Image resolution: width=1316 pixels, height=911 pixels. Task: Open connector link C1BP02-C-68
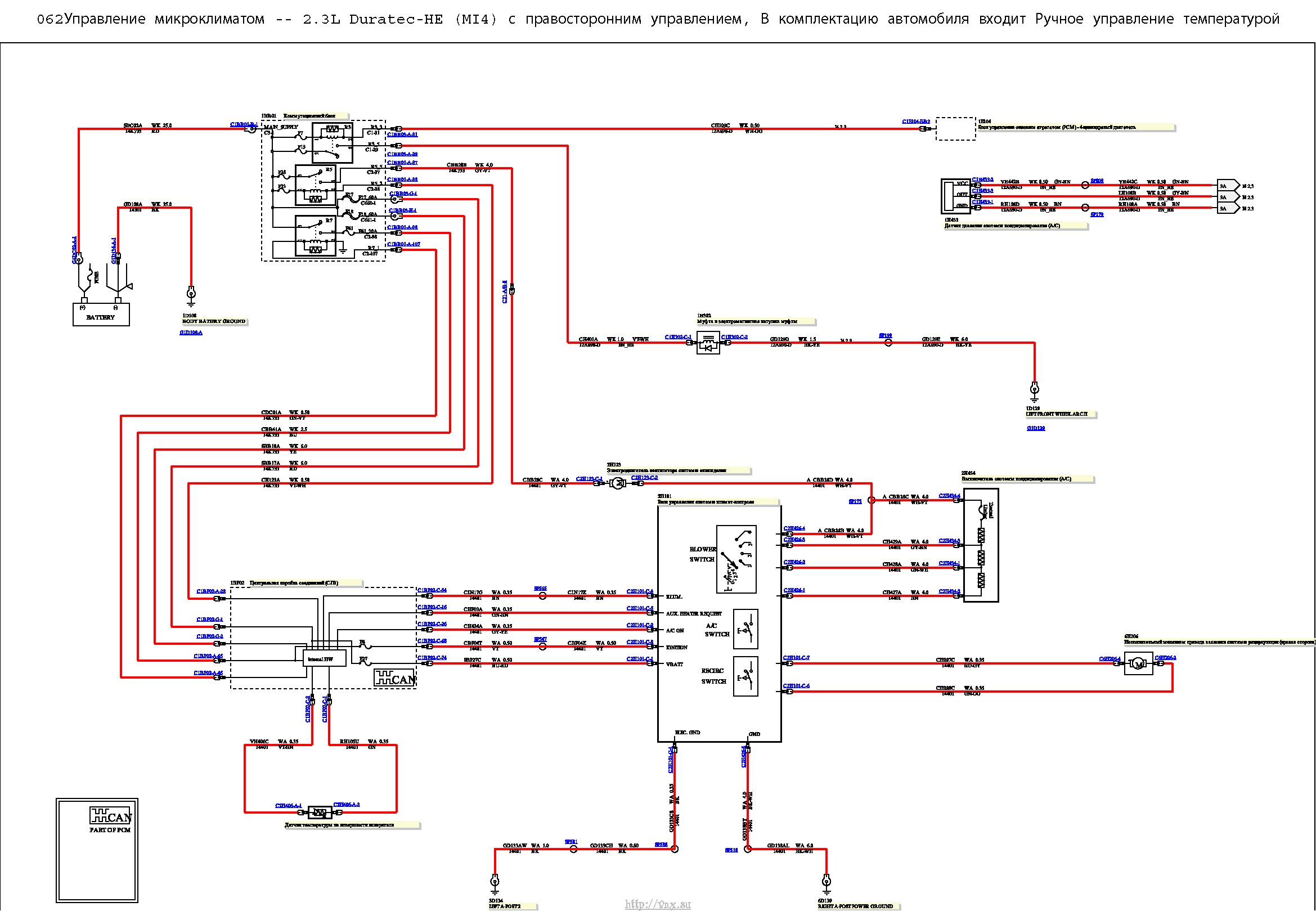click(x=432, y=641)
